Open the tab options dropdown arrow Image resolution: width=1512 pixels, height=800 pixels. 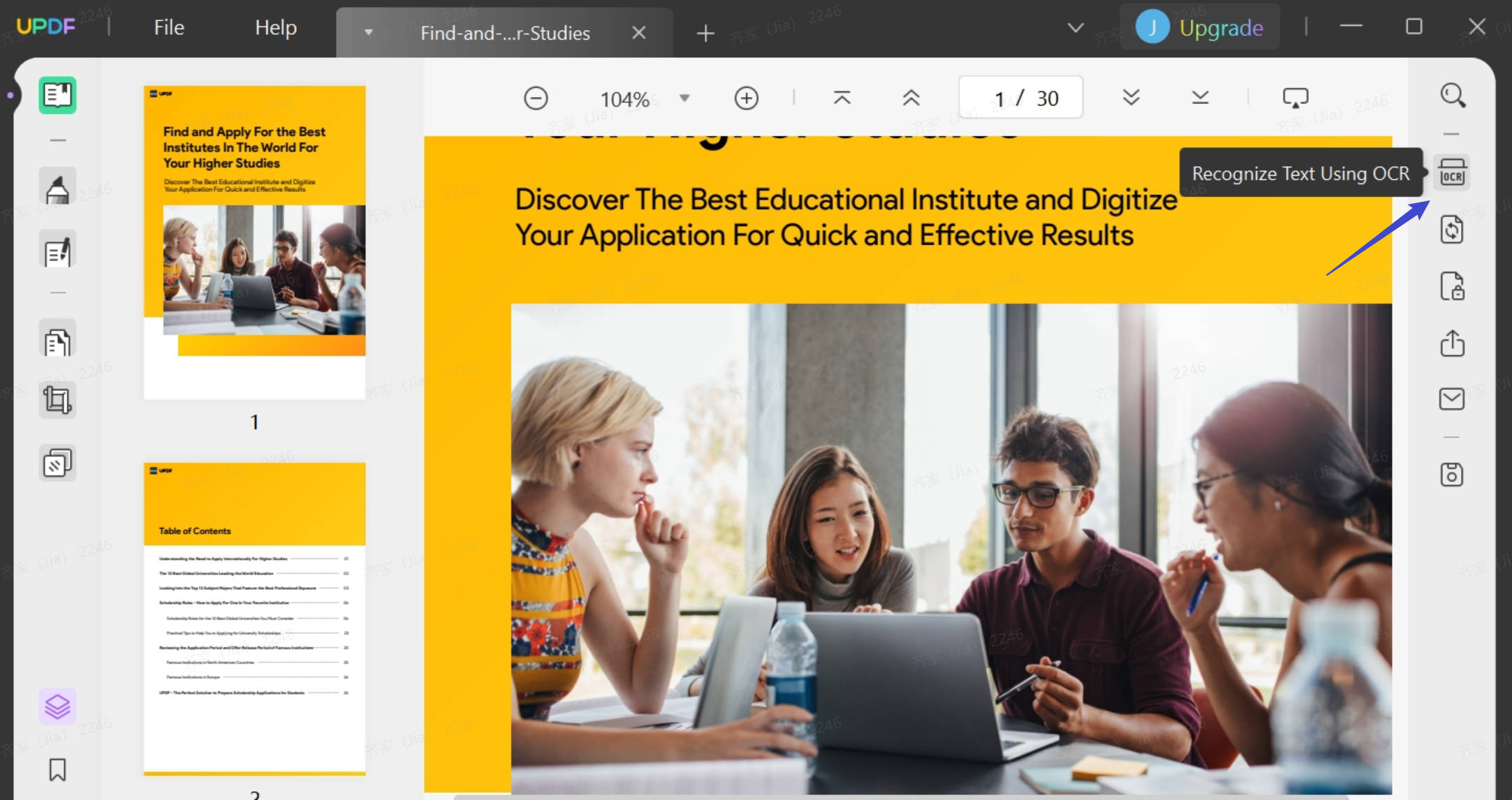pyautogui.click(x=369, y=32)
